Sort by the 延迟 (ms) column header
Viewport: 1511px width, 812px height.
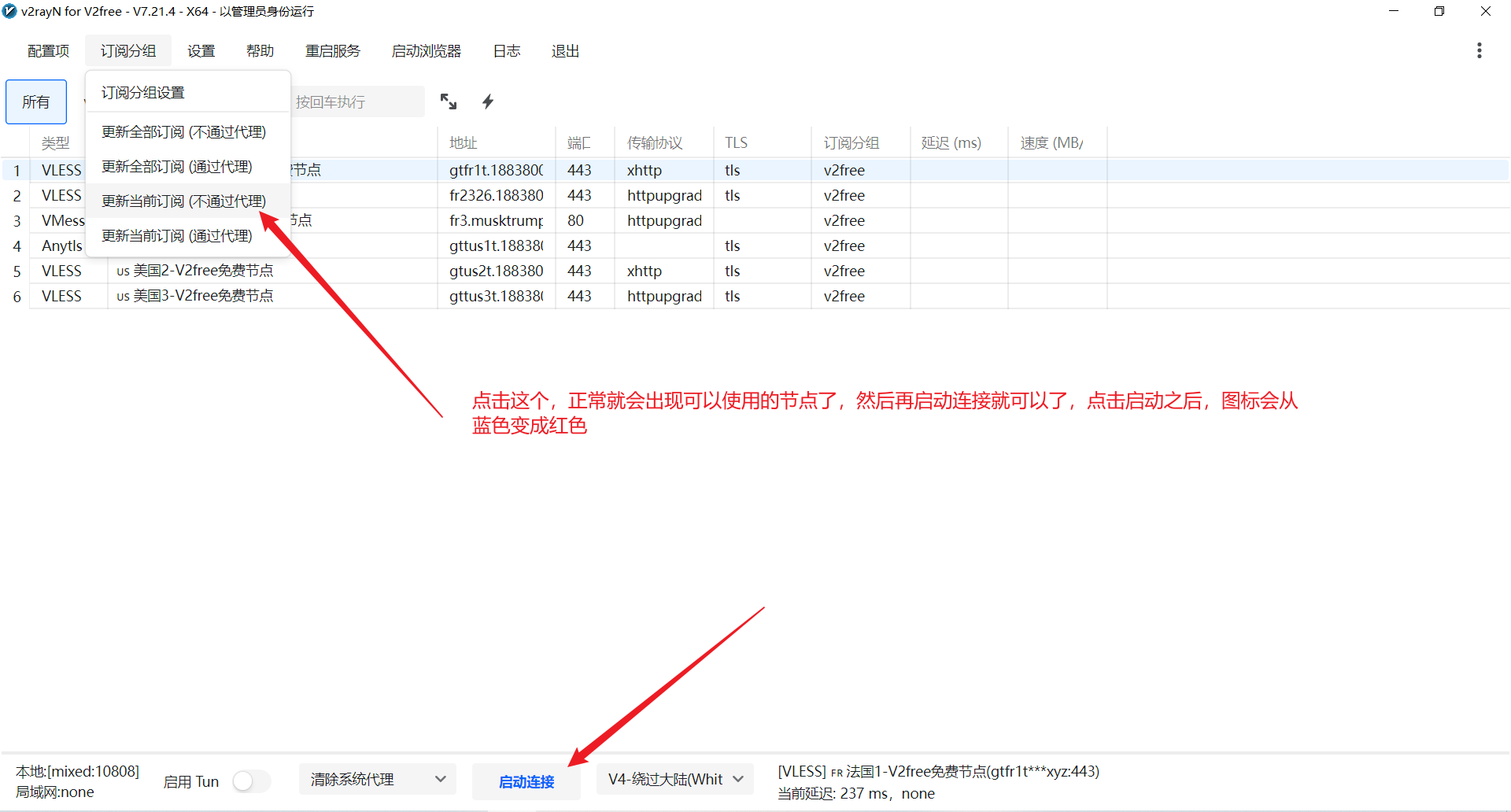tap(959, 142)
